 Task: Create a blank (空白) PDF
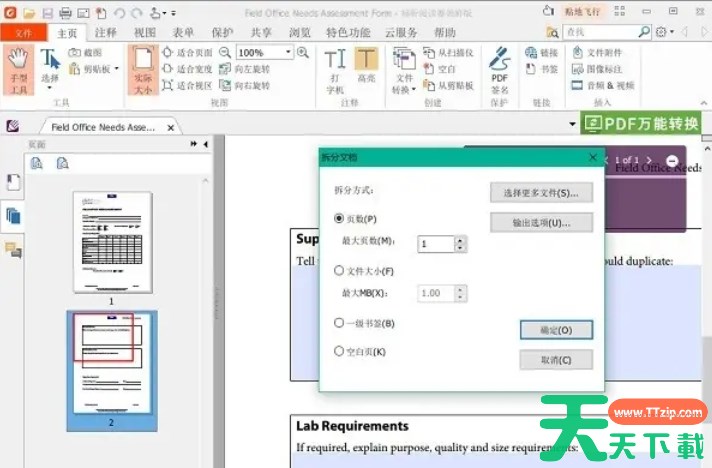point(440,69)
